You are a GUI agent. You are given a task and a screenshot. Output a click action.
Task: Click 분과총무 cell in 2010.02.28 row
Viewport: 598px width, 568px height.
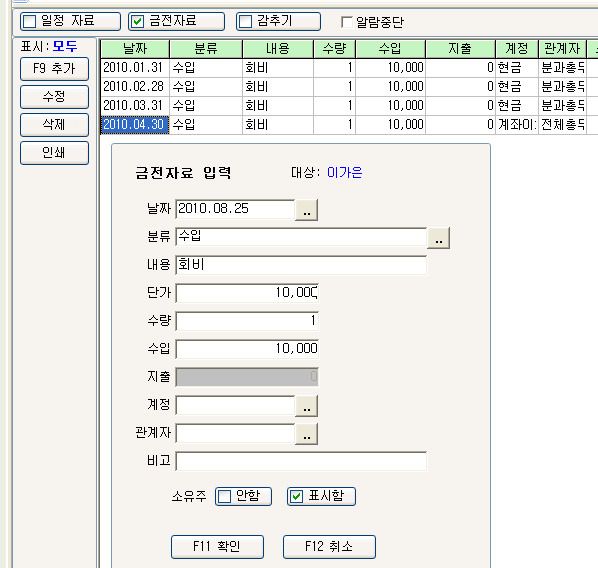[x=563, y=87]
